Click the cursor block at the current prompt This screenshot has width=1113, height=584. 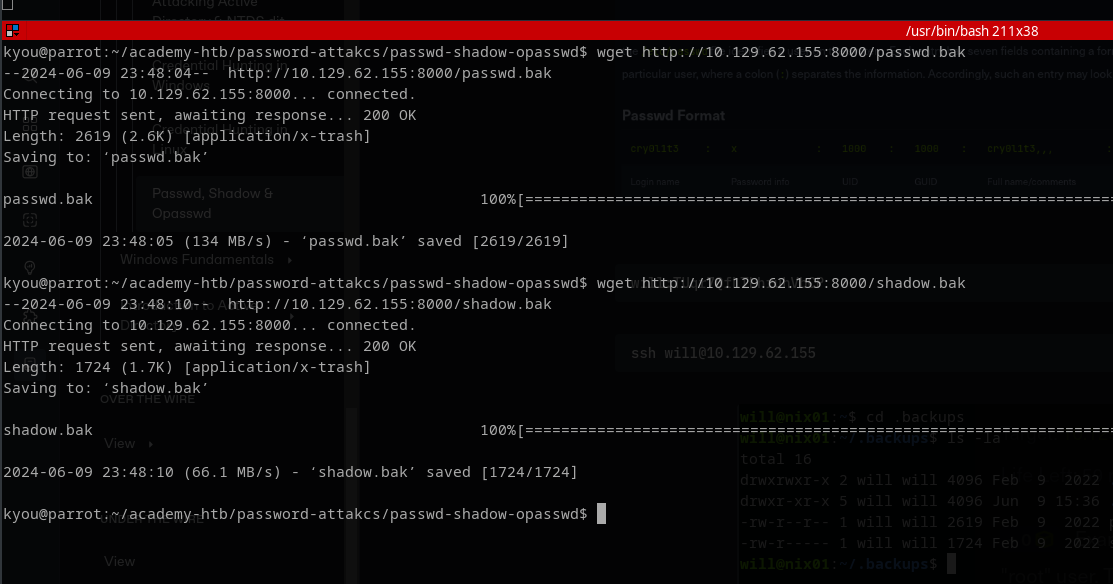601,514
